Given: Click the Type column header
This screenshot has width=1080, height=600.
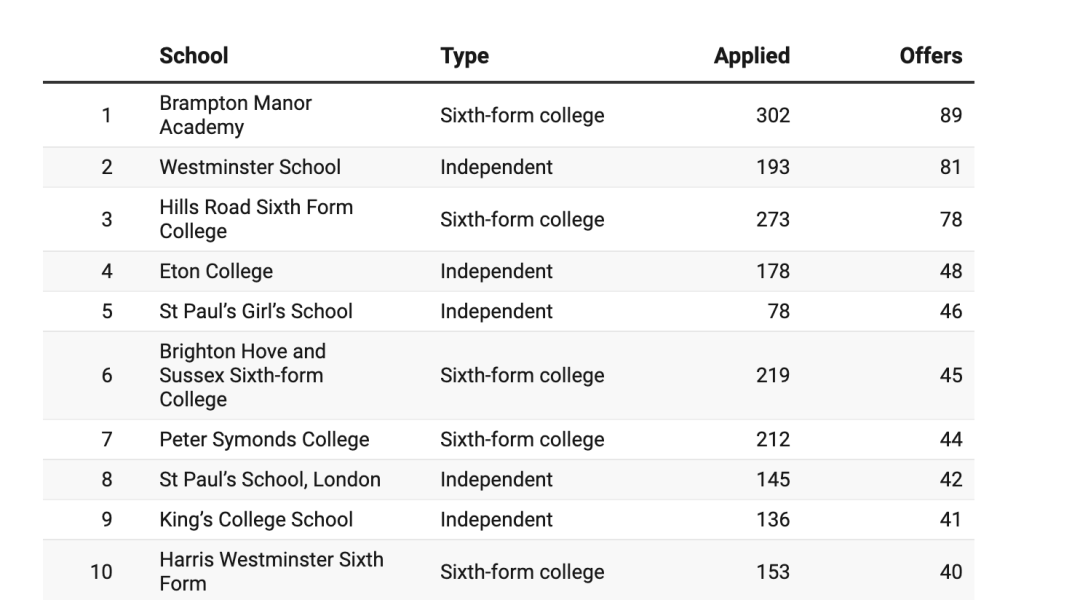Looking at the screenshot, I should pos(464,56).
